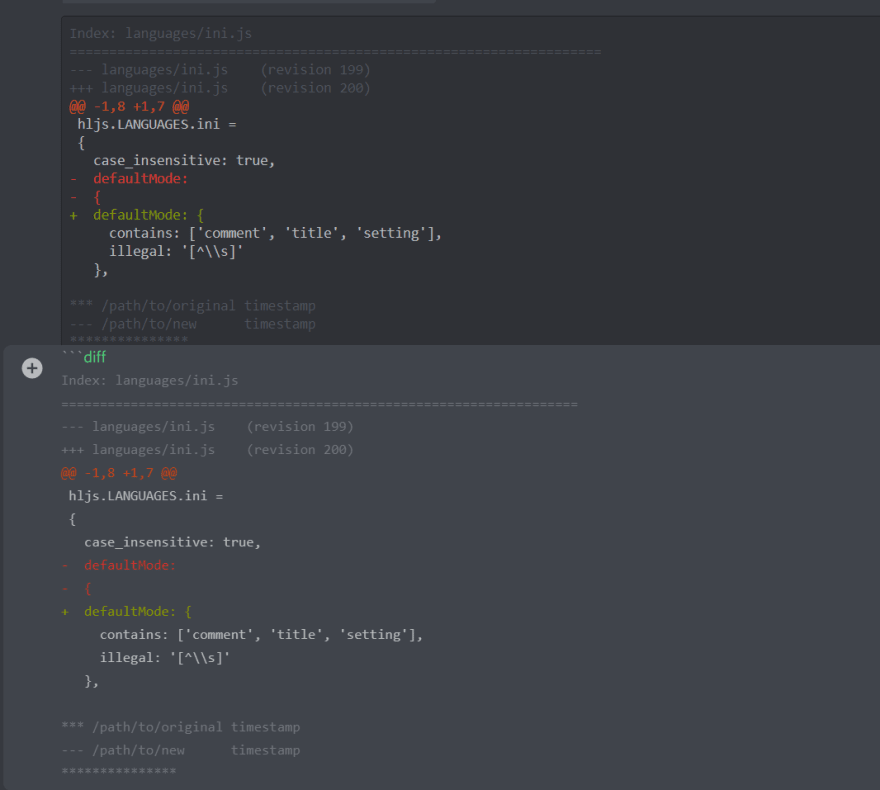Click the plus attachment button beside the draft
This screenshot has width=880, height=790.
click(32, 368)
